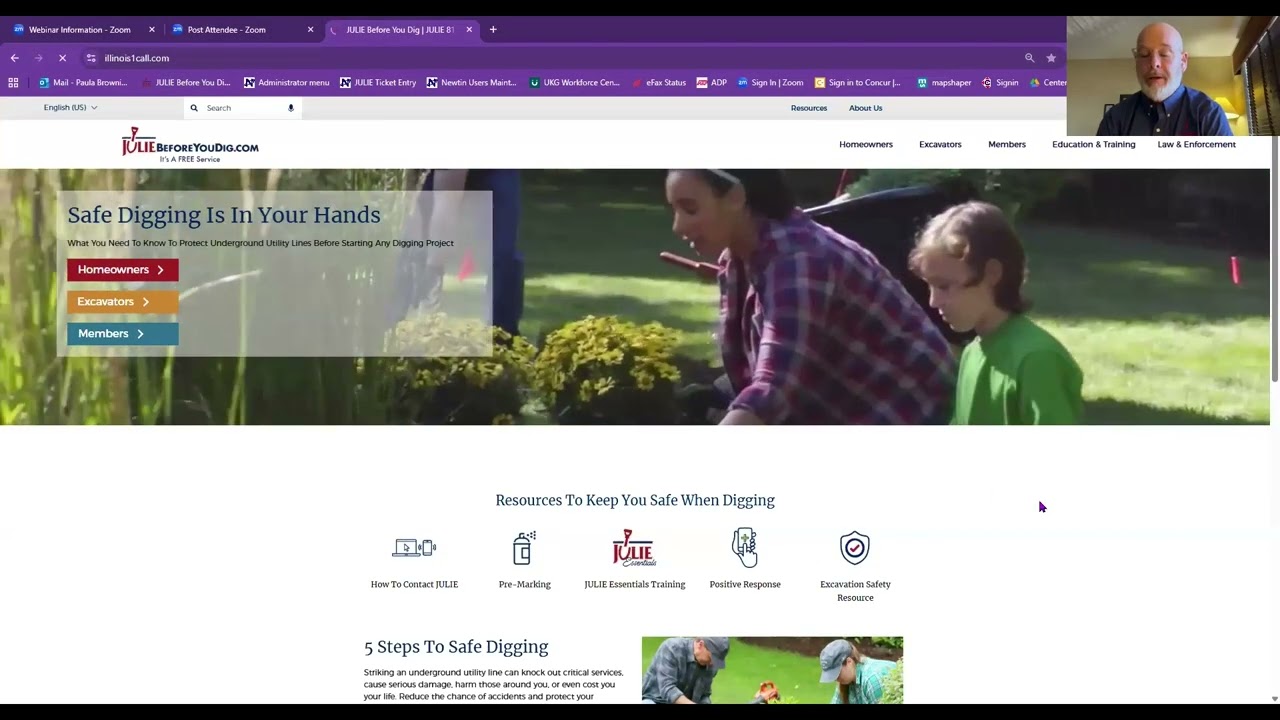
Task: Click the "Safe Digging Is In Your Hands" heading
Action: [224, 215]
